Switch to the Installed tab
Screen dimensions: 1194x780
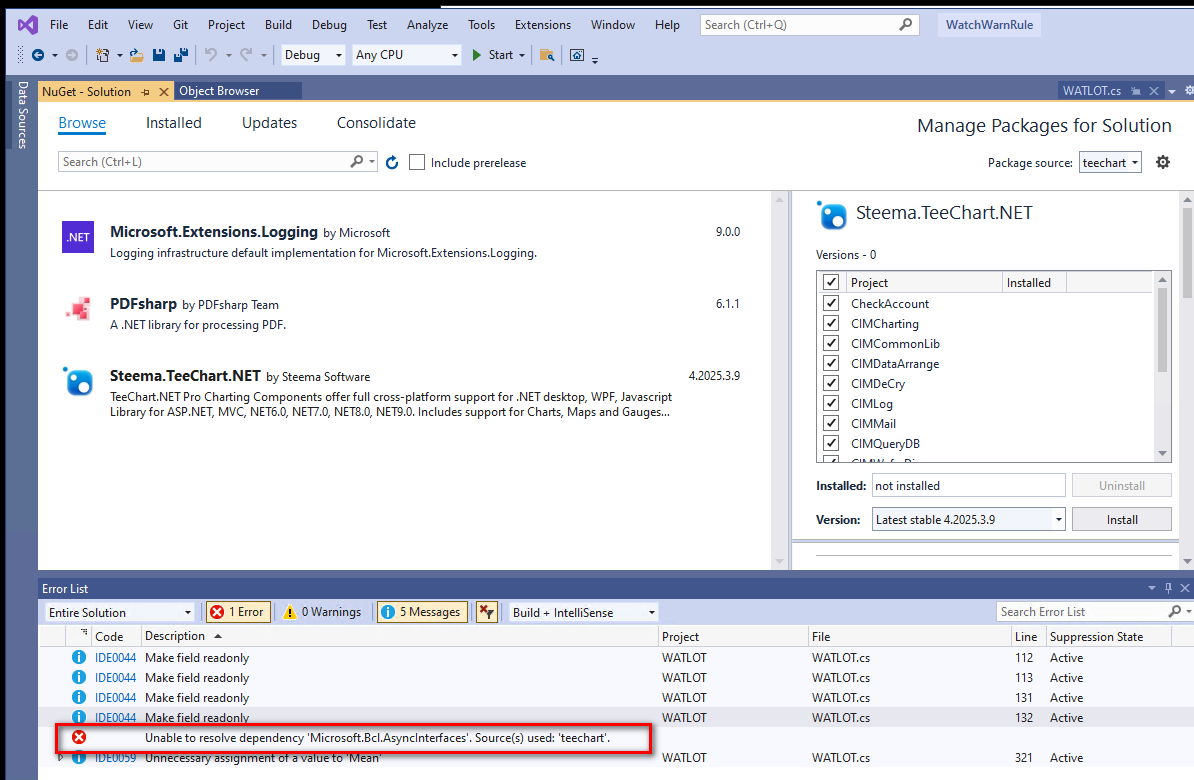tap(174, 123)
